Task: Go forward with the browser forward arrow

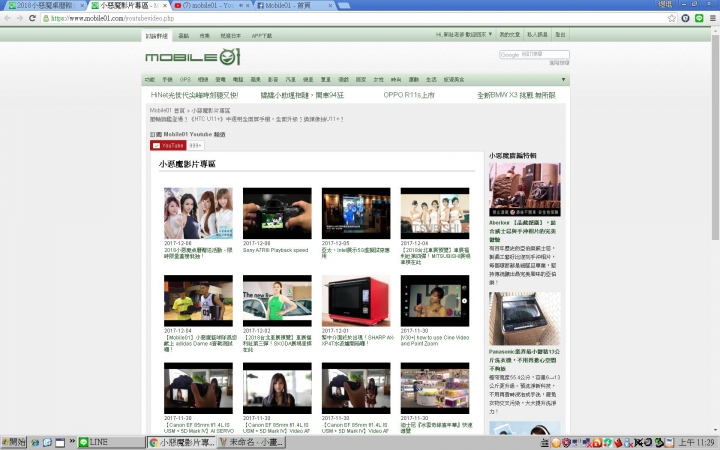Action: click(20, 18)
